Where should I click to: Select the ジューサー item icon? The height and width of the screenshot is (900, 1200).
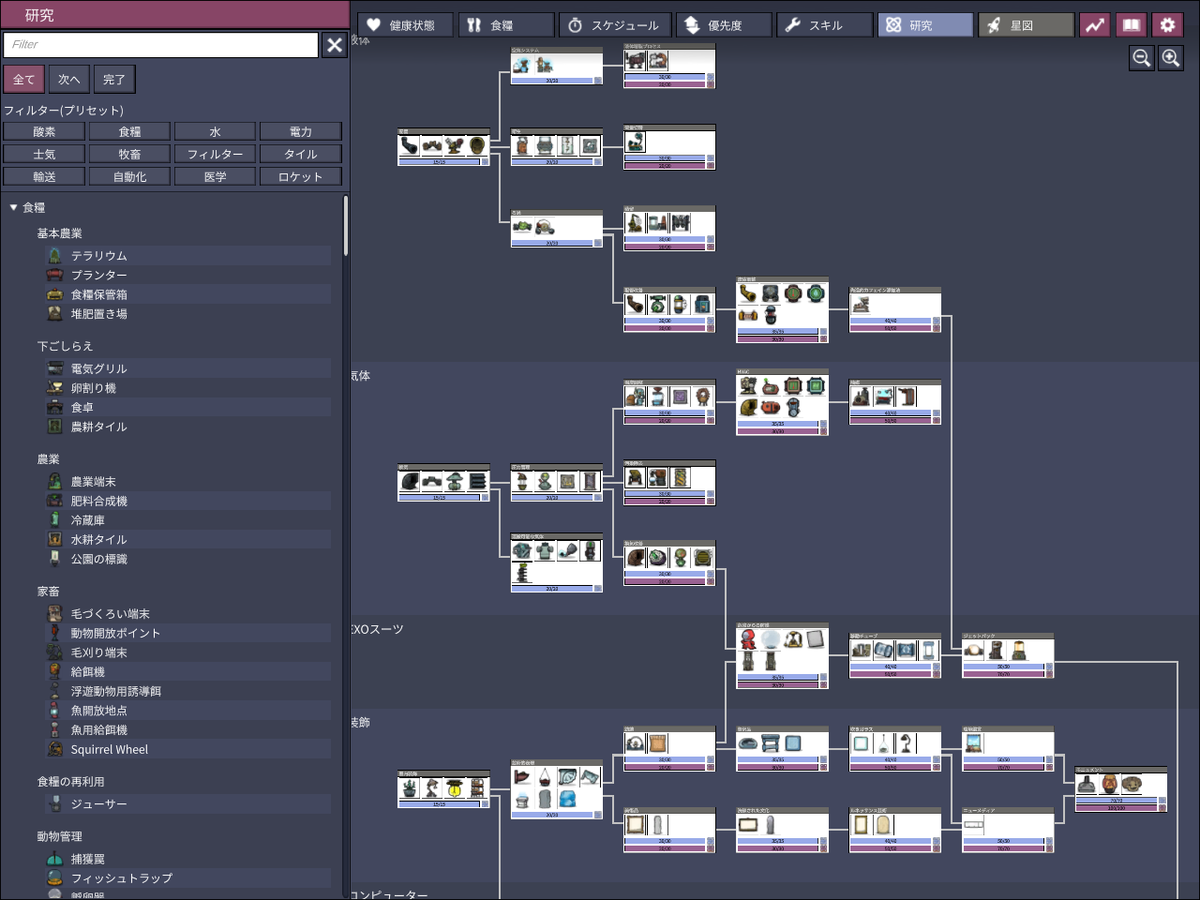coord(54,804)
